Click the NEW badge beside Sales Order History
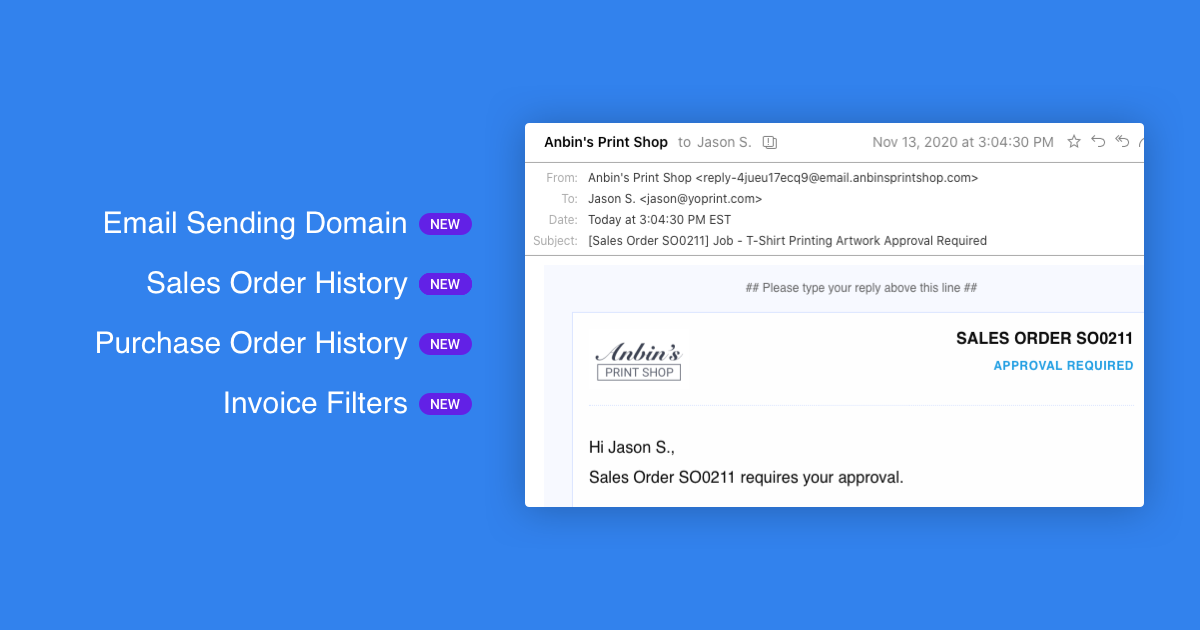This screenshot has width=1200, height=630. (445, 284)
